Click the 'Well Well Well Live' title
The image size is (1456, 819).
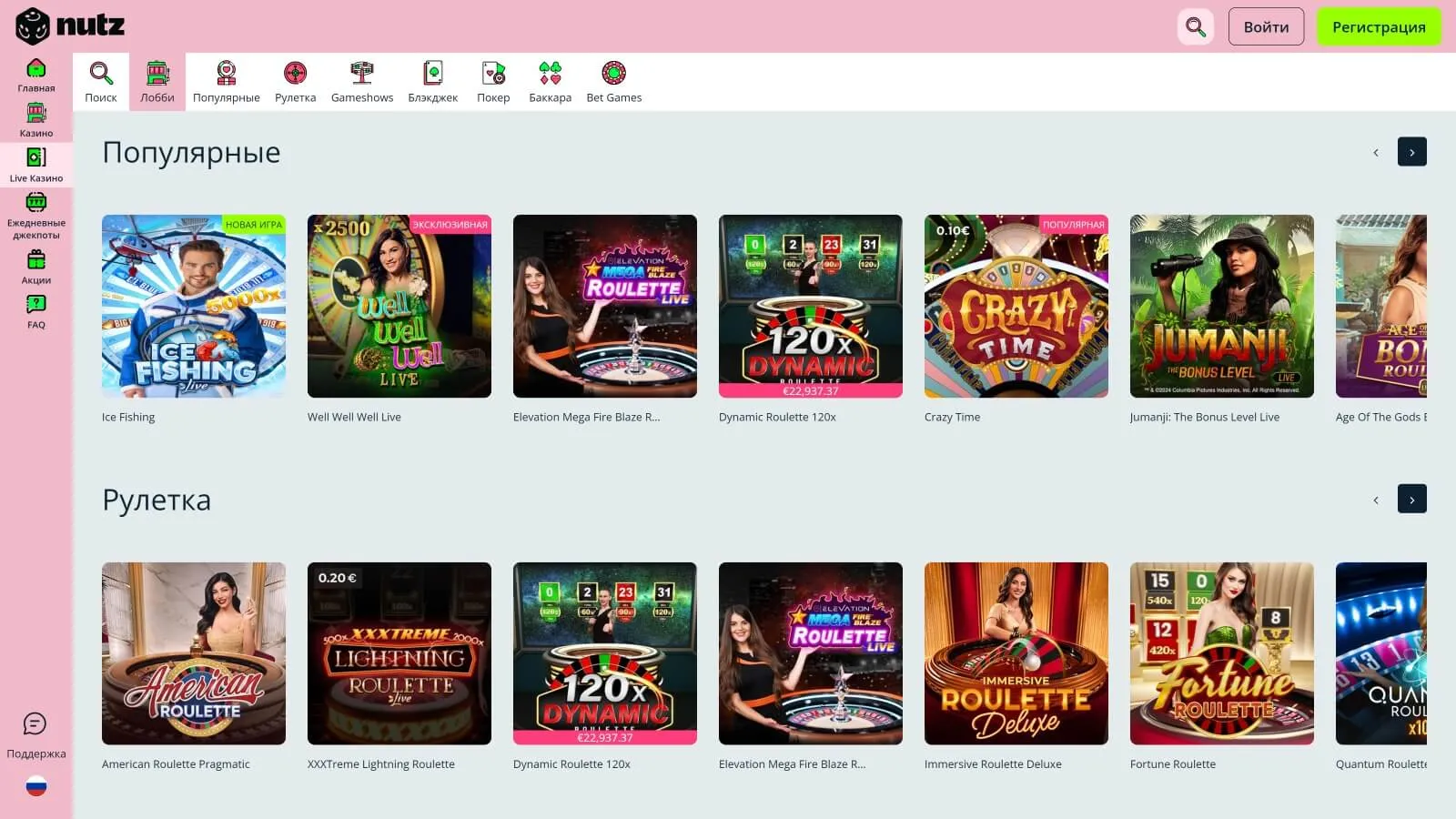coord(354,417)
